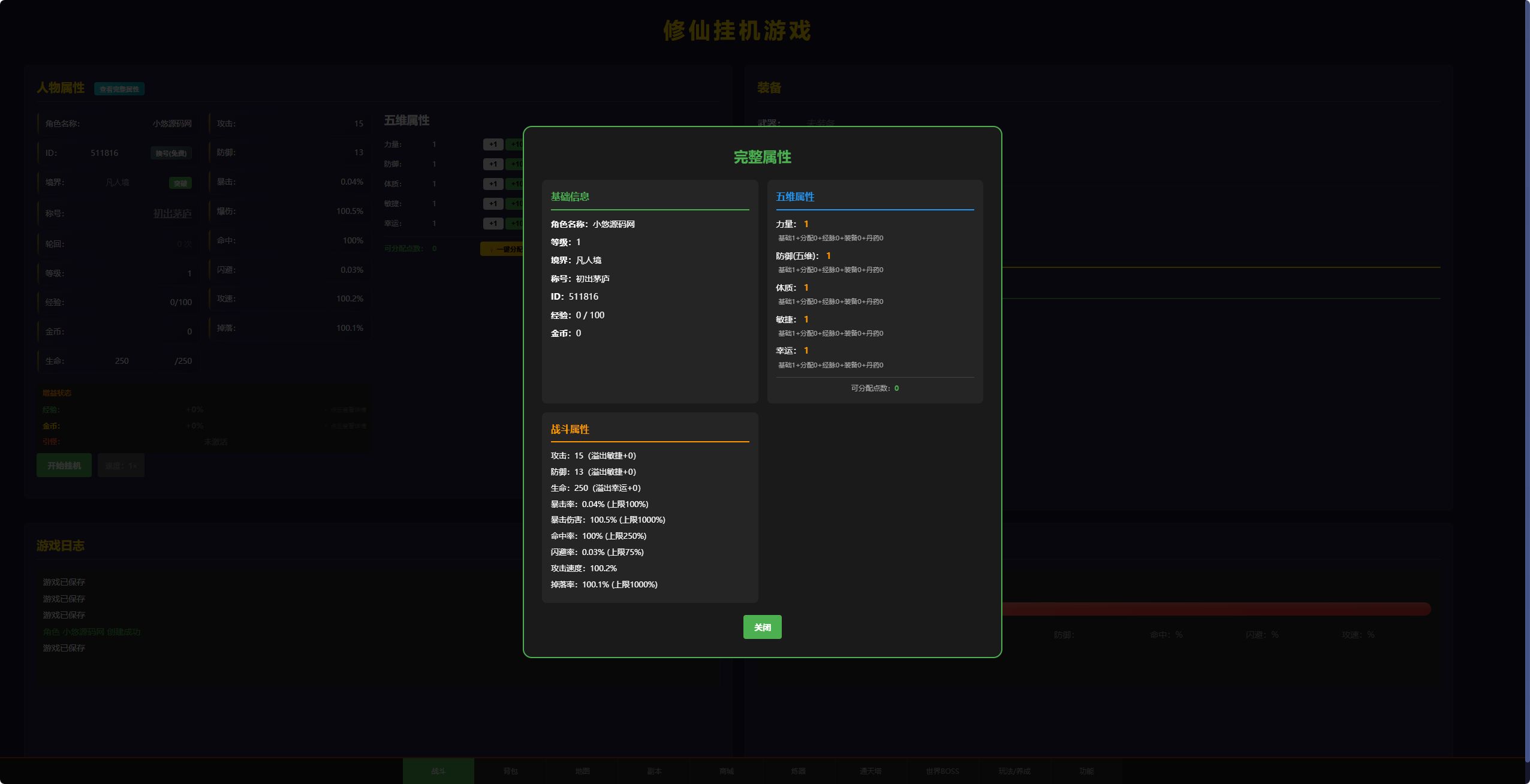Click the 换号(免费) button

[171, 153]
